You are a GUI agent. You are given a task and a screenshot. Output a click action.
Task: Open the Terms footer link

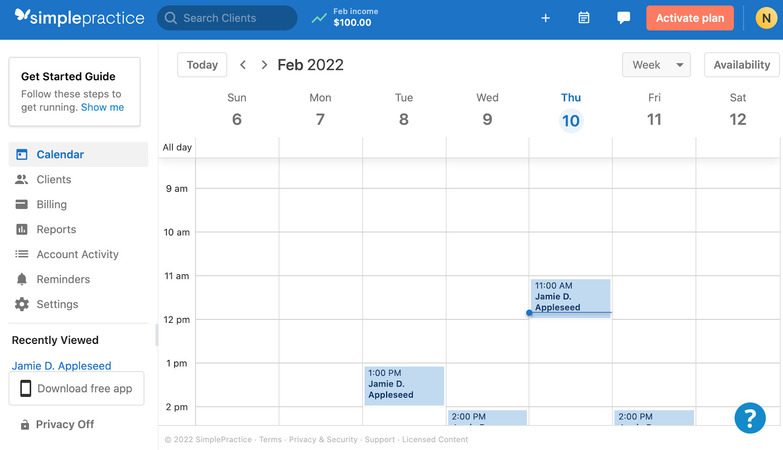pyautogui.click(x=270, y=440)
